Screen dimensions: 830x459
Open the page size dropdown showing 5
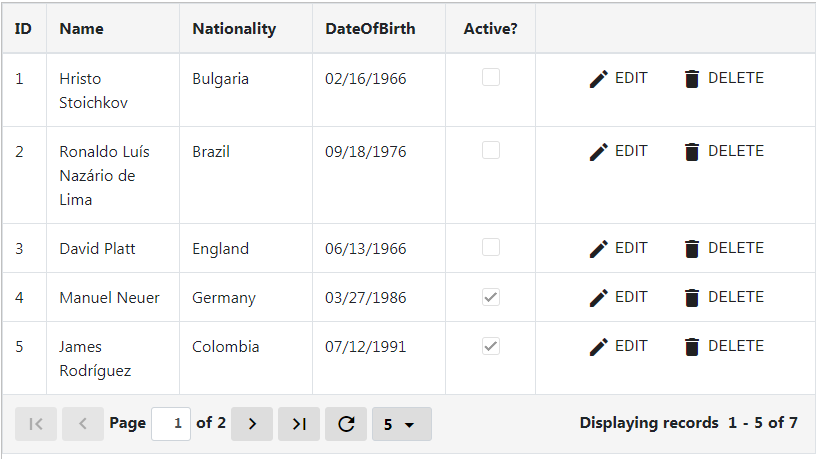click(402, 424)
